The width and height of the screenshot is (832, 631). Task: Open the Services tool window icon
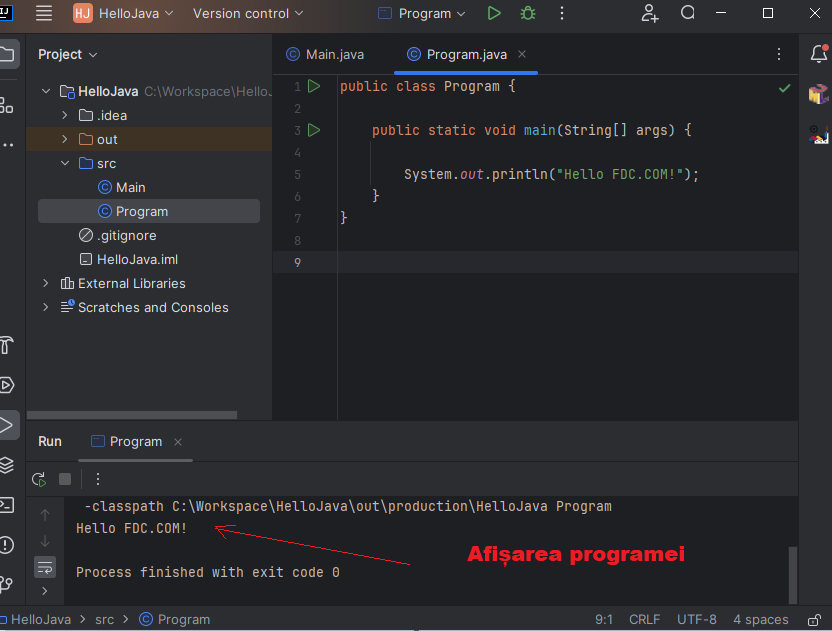[7, 385]
